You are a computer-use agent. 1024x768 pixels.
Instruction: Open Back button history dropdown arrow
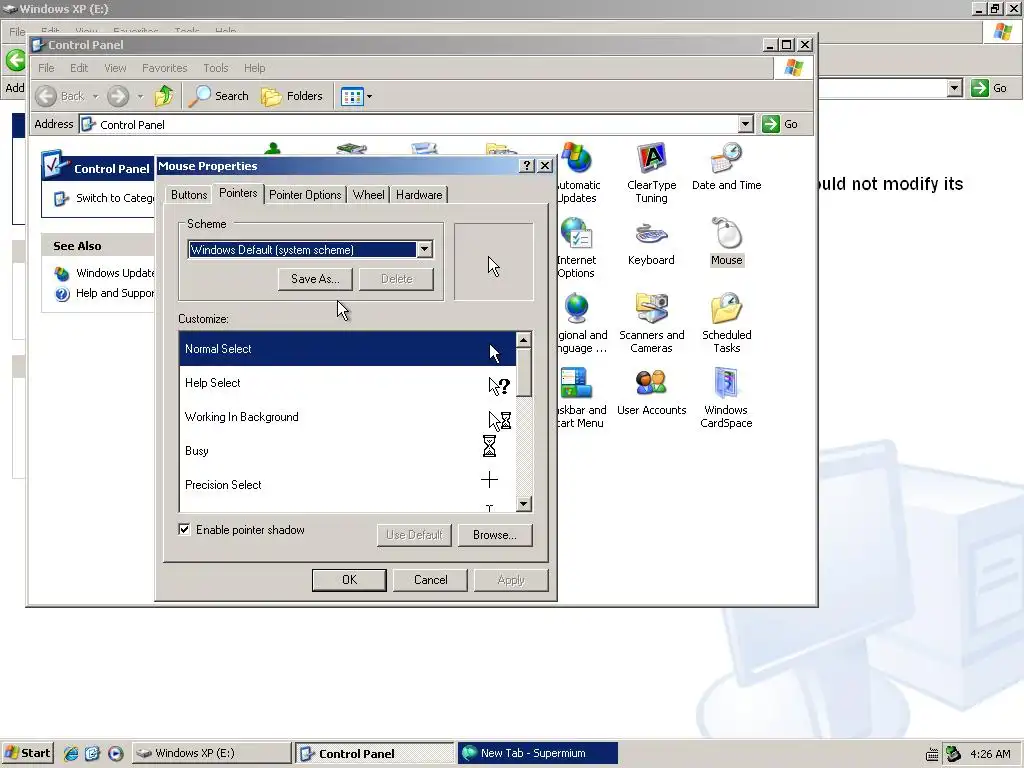(x=95, y=97)
